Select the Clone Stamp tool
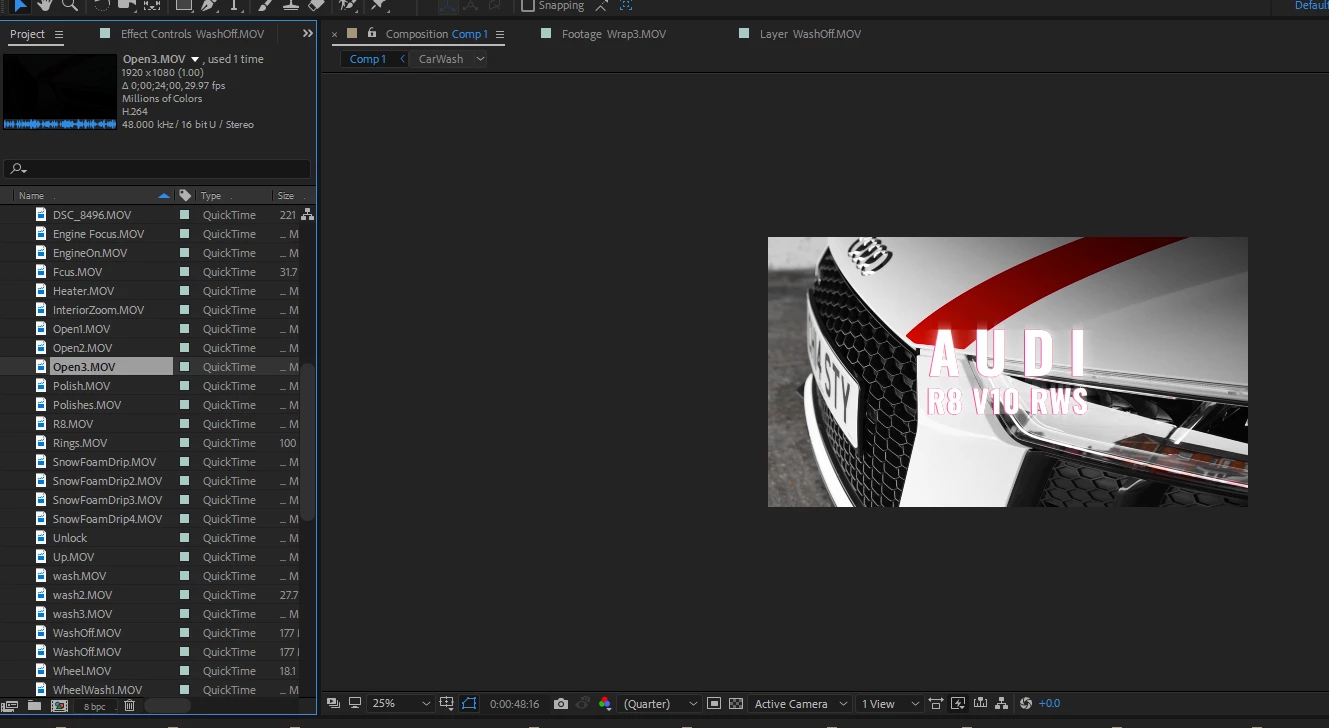1329x728 pixels. click(x=291, y=5)
